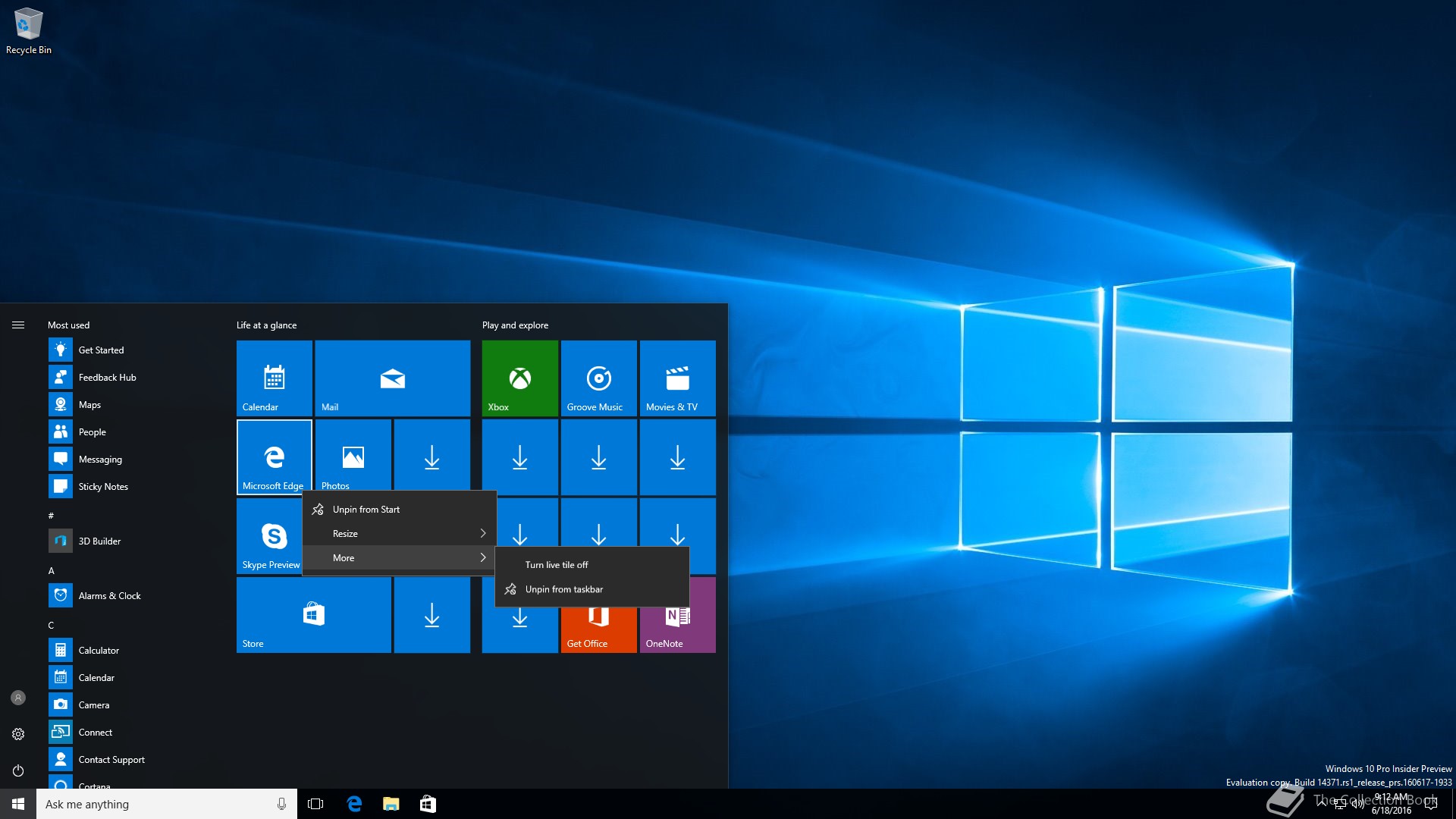Screen dimensions: 1456x819
Task: Open Sticky Notes from app list
Action: (103, 487)
